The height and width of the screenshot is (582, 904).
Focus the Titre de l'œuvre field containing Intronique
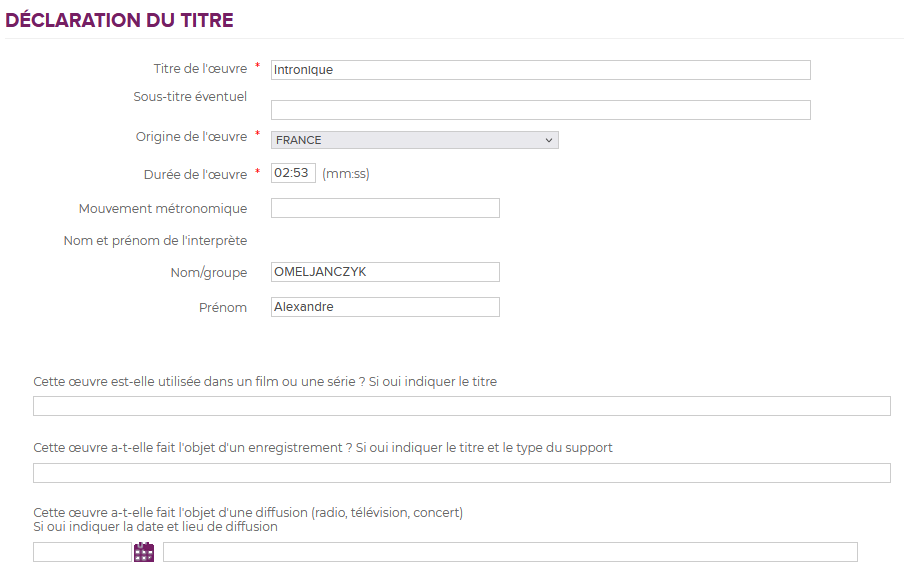tap(541, 70)
